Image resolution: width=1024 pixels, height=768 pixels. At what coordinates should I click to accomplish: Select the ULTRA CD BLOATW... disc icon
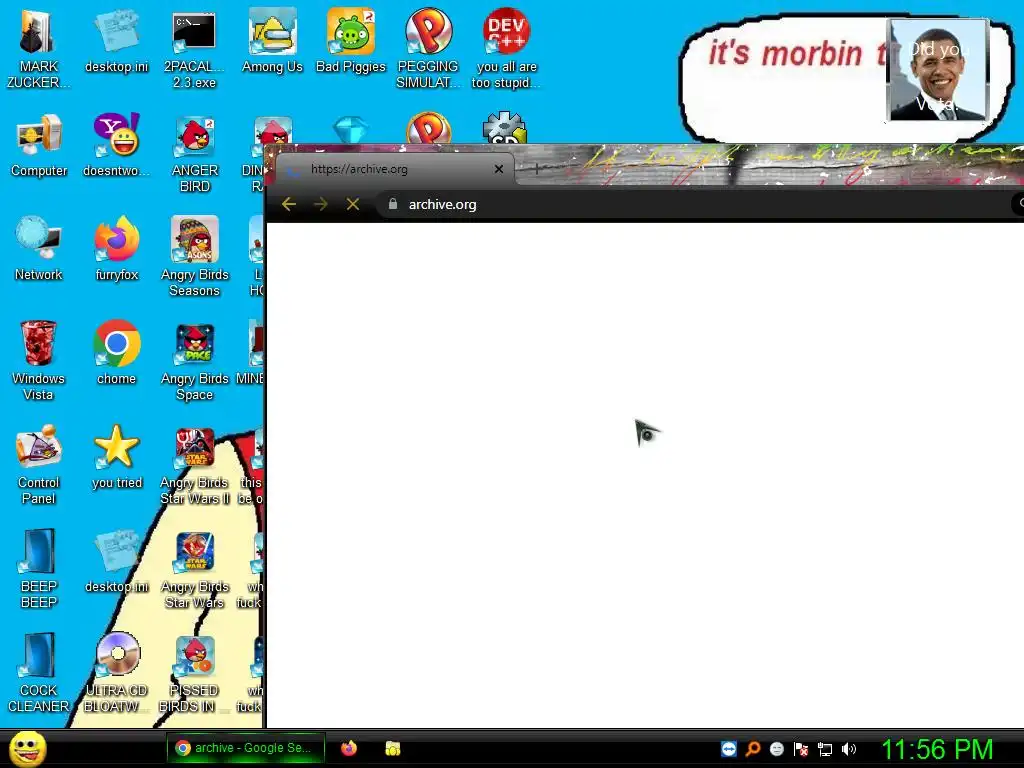116,673
